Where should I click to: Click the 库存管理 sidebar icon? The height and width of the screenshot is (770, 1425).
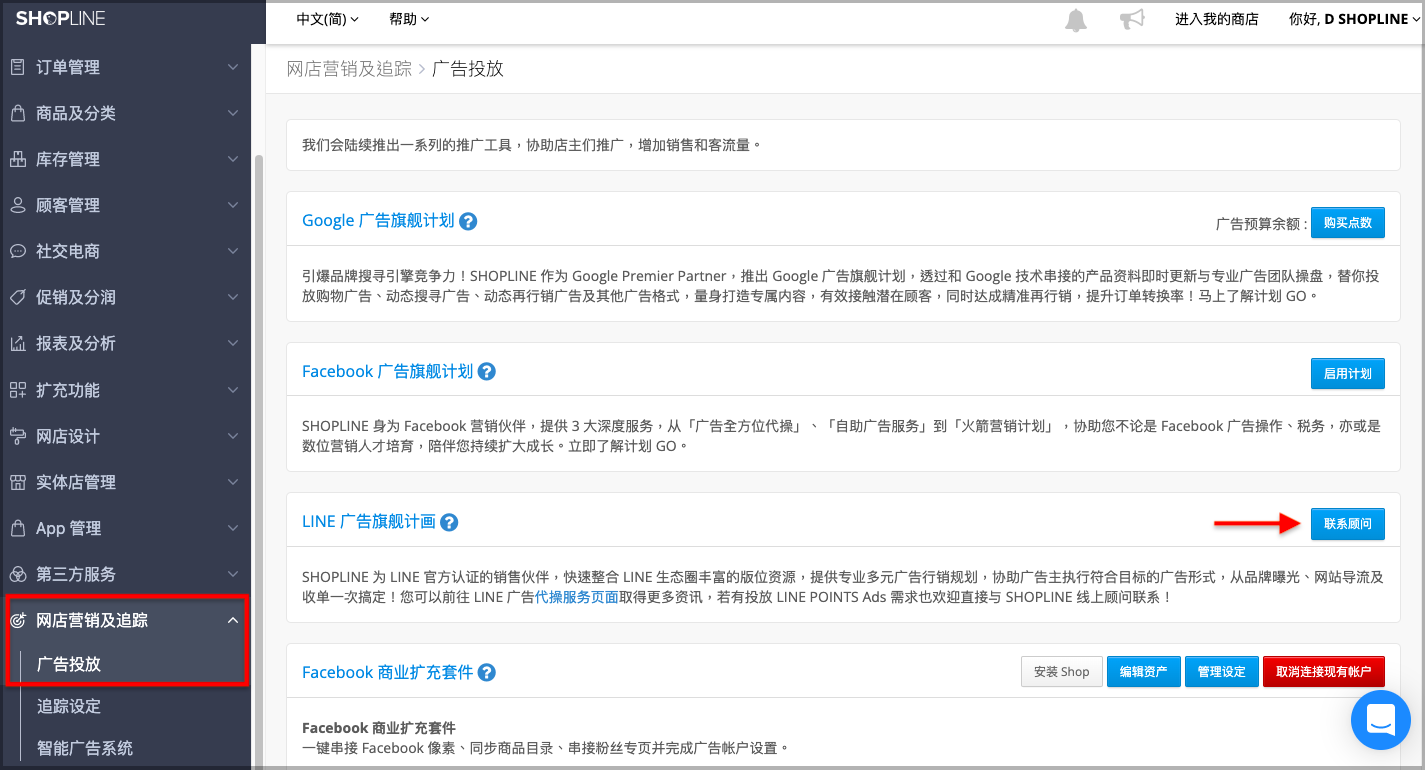17,159
